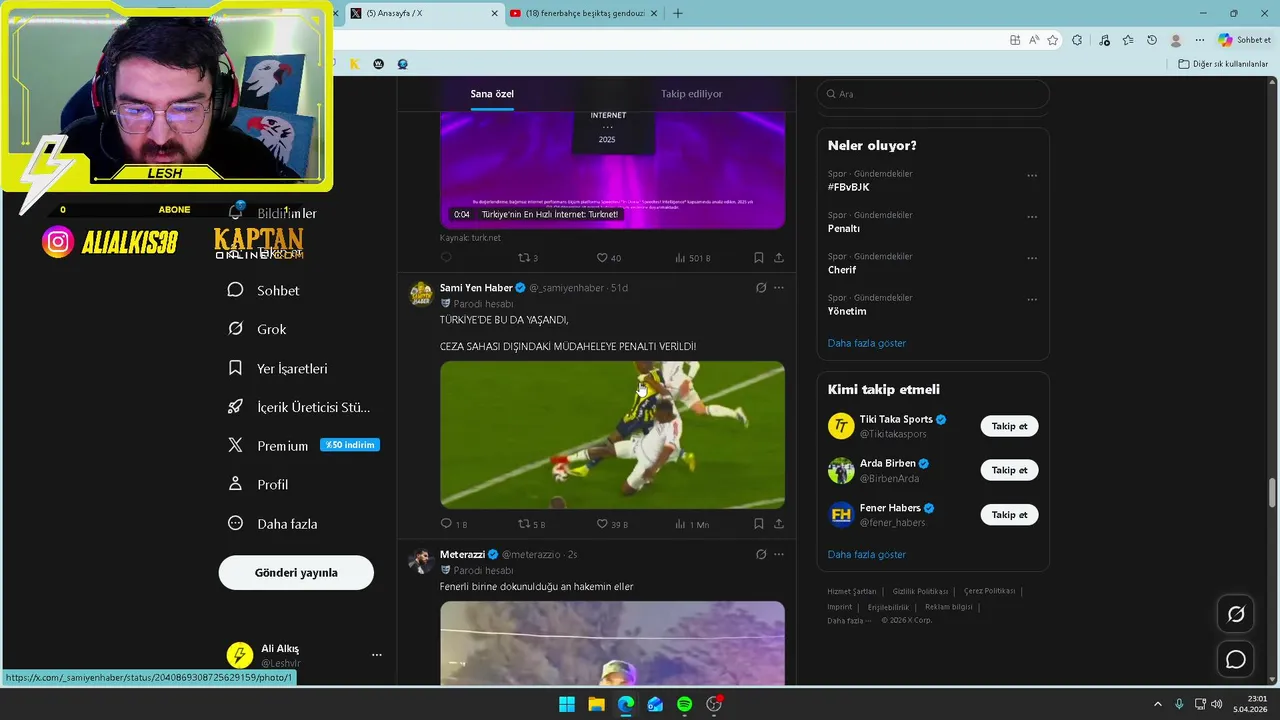Open File Explorer from the taskbar
The height and width of the screenshot is (720, 1280).
click(x=596, y=704)
